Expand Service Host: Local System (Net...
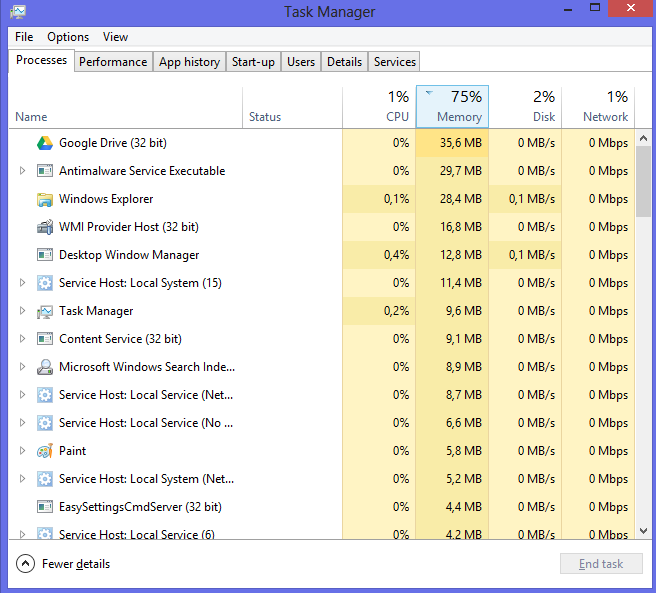This screenshot has width=656, height=593. pos(23,479)
